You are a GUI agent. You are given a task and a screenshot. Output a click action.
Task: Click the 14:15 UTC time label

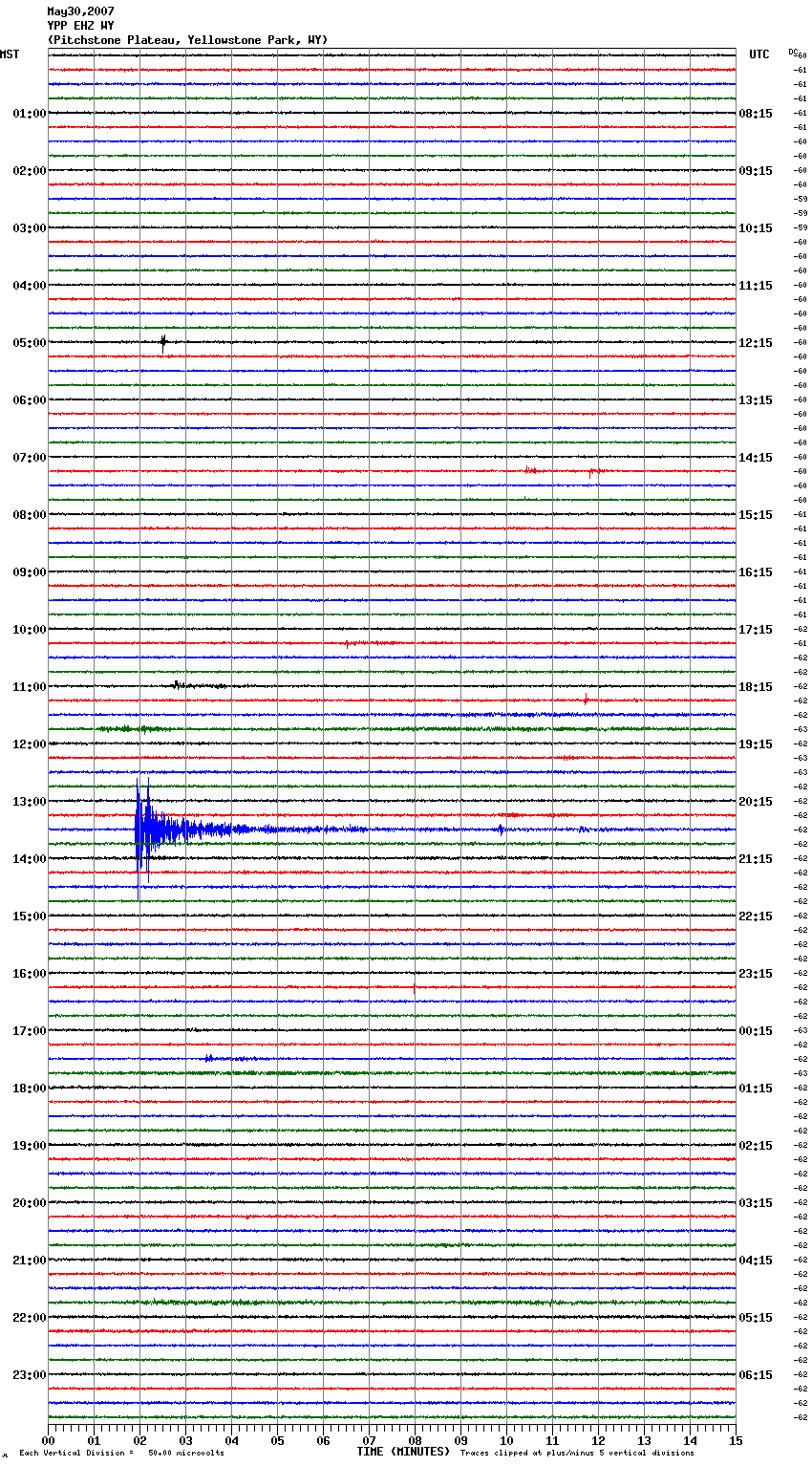(756, 458)
